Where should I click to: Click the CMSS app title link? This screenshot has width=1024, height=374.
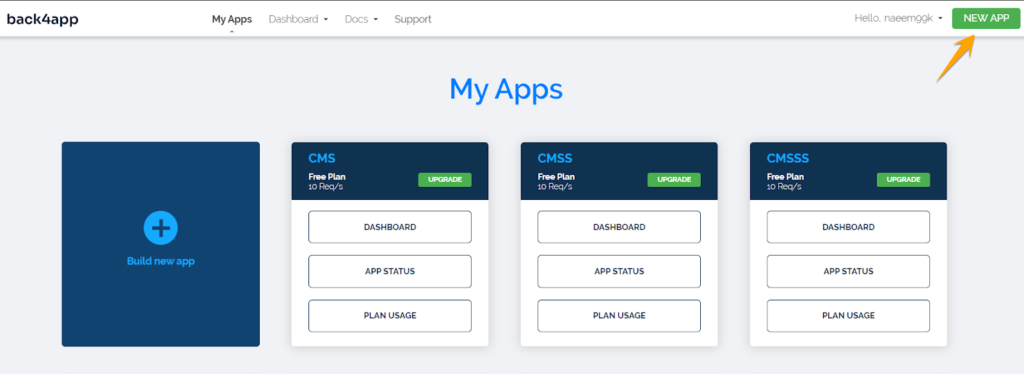click(555, 159)
